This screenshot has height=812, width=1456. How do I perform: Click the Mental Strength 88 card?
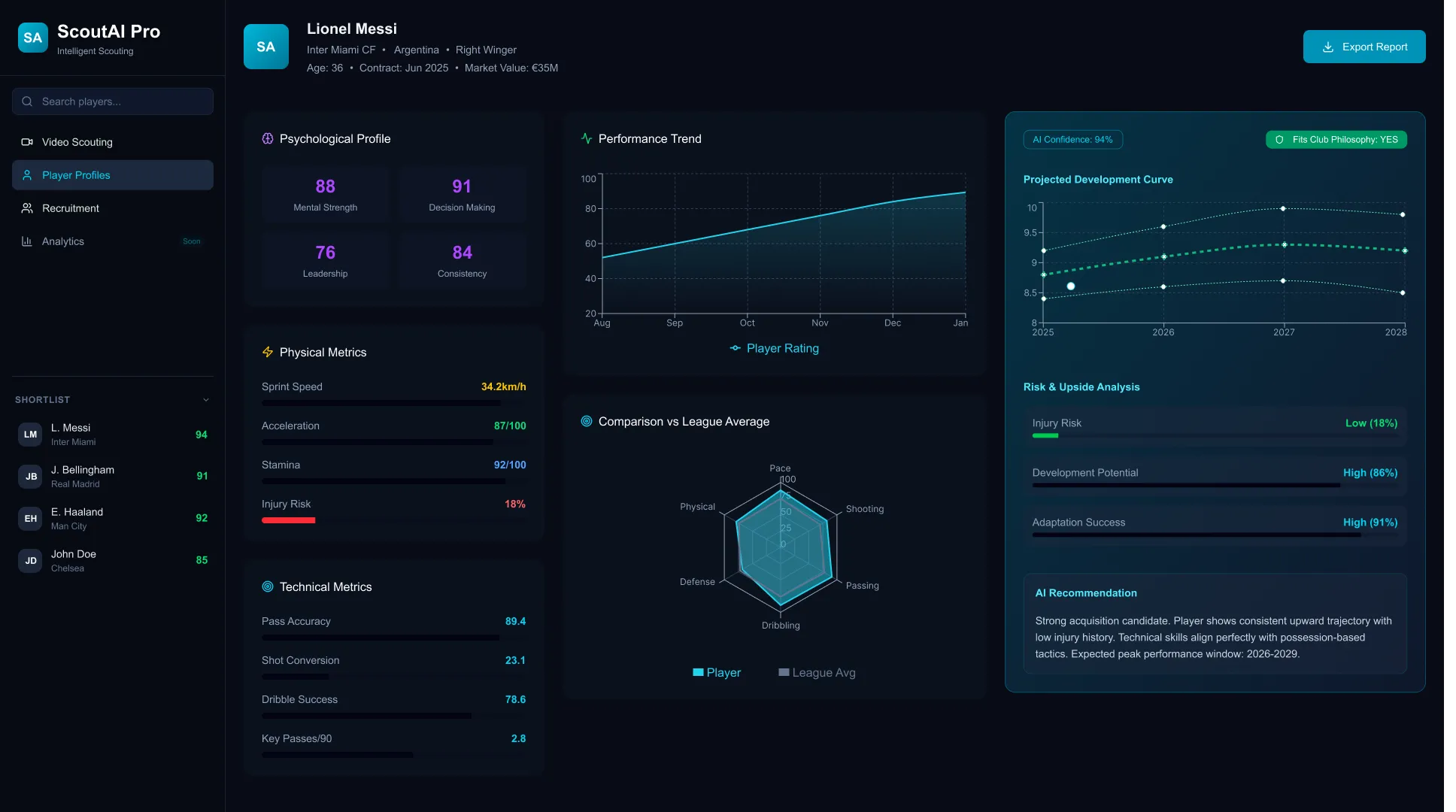326,194
